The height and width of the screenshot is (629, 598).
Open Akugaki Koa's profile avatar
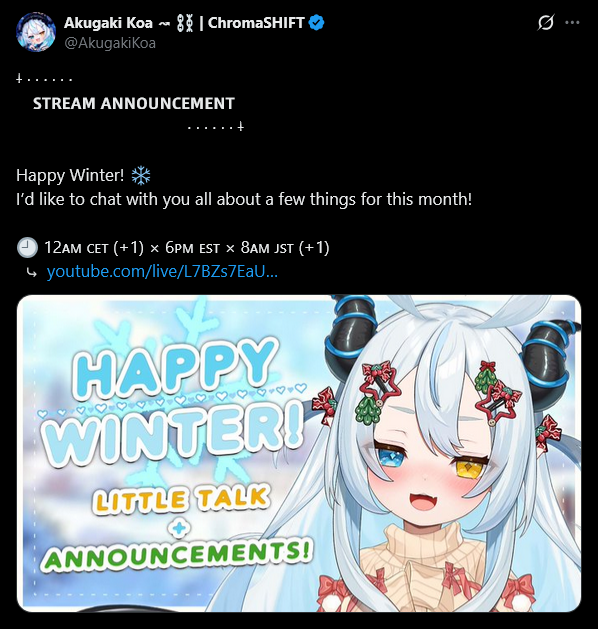[36, 32]
